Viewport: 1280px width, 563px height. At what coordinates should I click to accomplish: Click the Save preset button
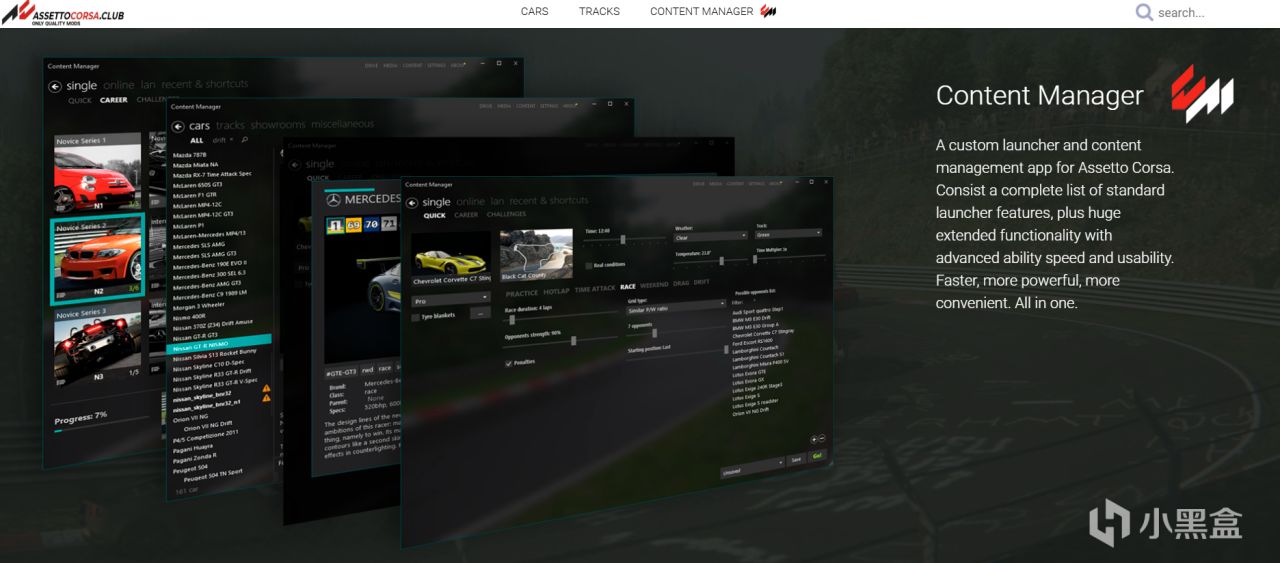[x=796, y=460]
